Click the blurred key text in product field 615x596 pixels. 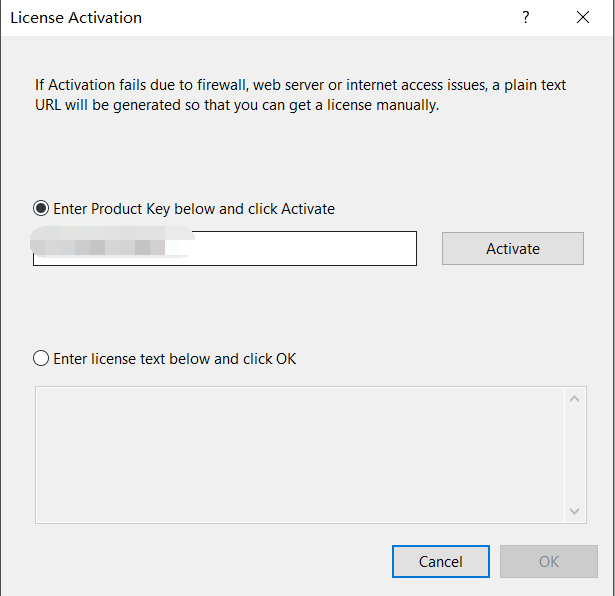pyautogui.click(x=112, y=242)
